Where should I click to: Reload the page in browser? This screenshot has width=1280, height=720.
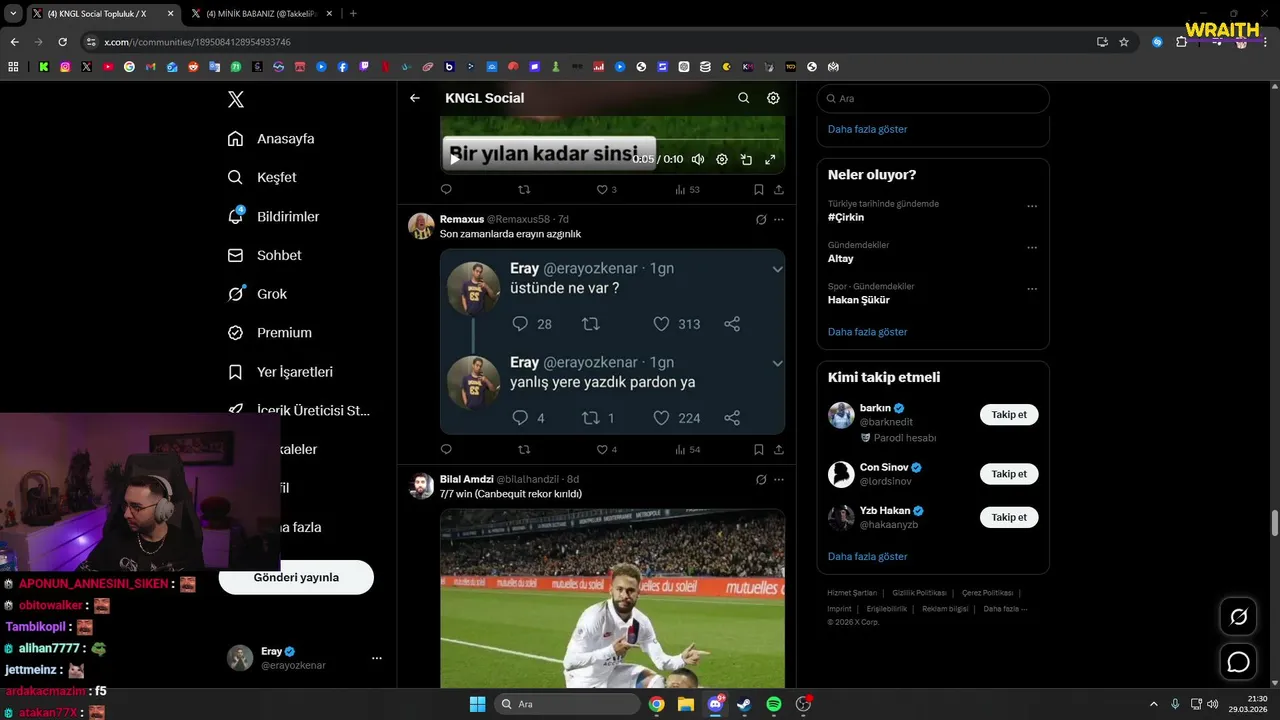(x=62, y=42)
